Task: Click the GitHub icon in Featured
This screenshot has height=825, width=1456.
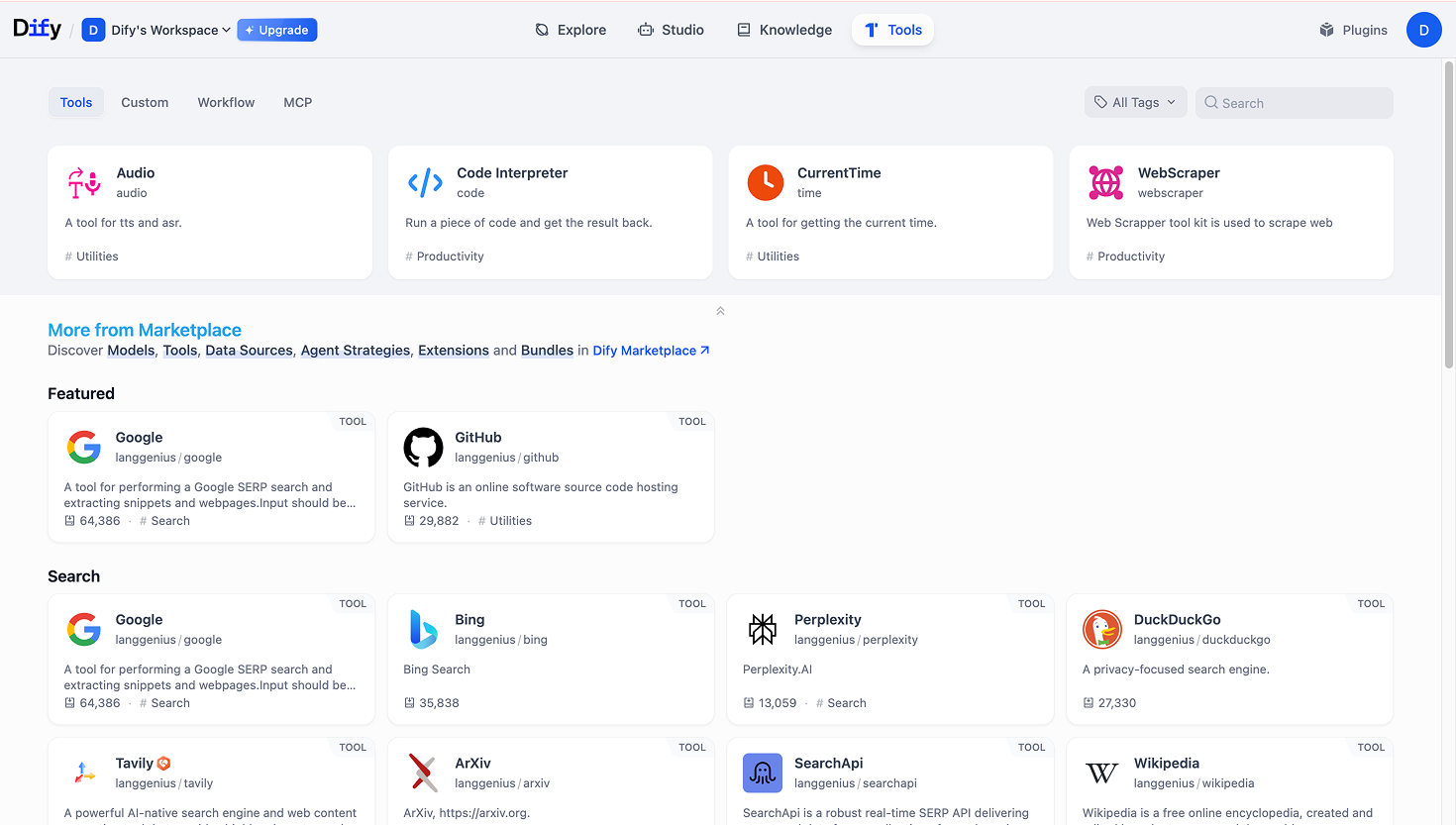Action: [423, 448]
